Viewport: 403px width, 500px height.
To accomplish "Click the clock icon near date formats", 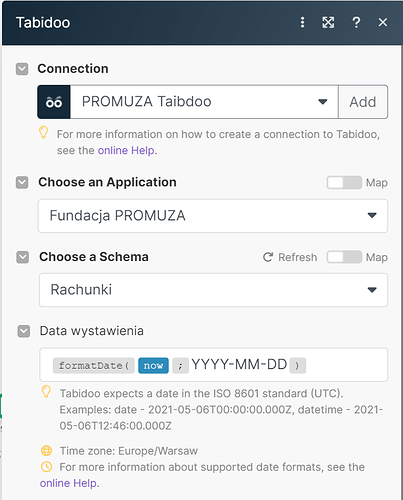I will tap(46, 467).
